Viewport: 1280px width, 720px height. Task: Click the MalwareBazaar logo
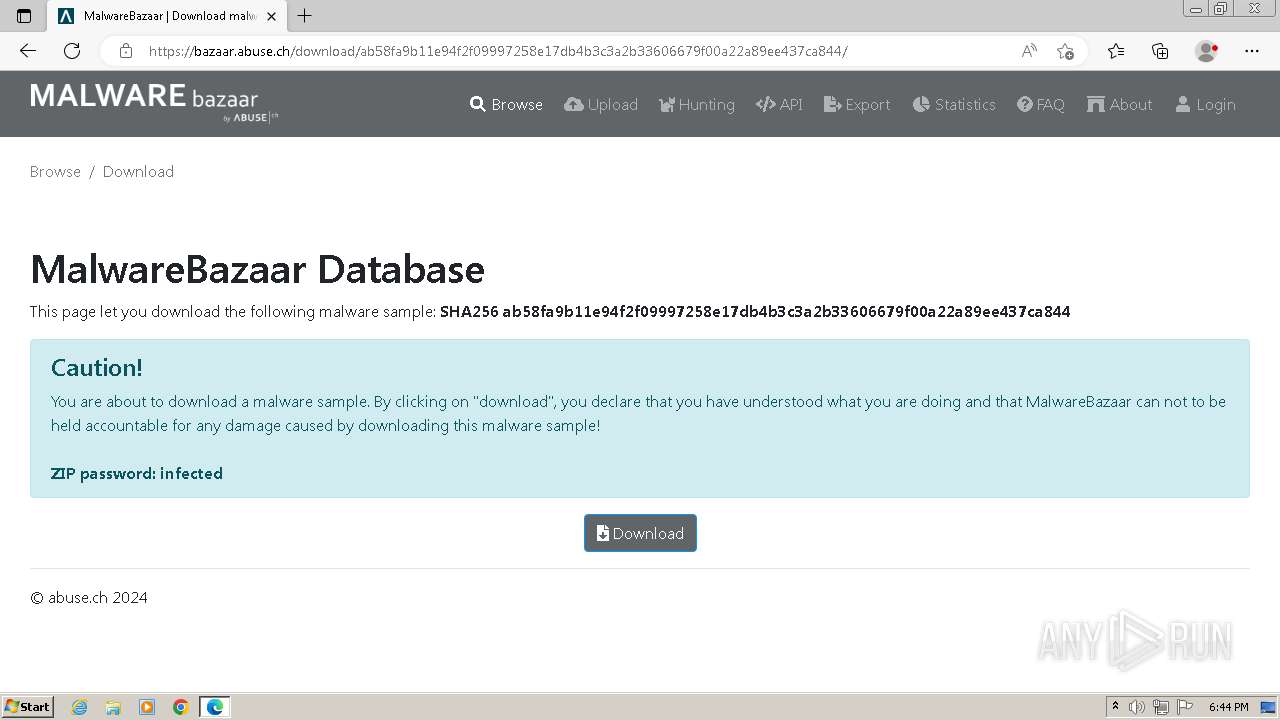pyautogui.click(x=154, y=103)
